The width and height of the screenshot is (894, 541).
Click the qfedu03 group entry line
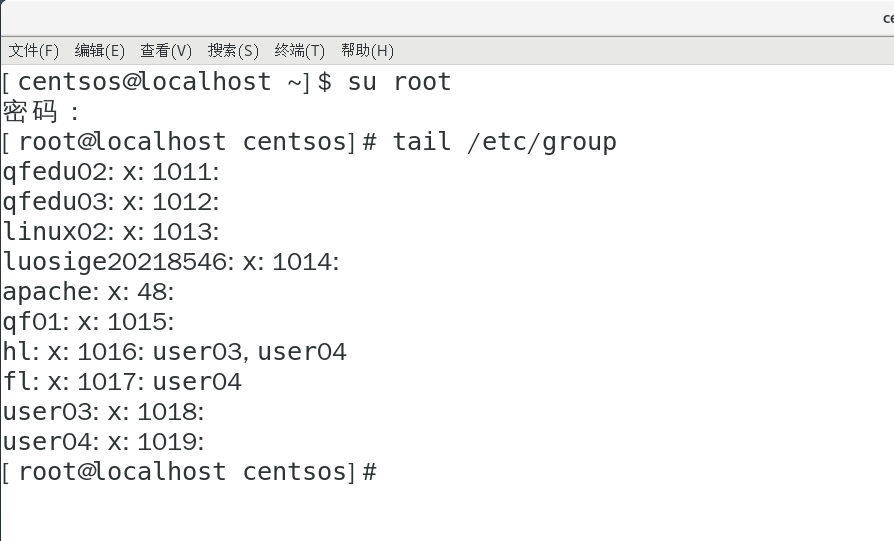tap(110, 202)
